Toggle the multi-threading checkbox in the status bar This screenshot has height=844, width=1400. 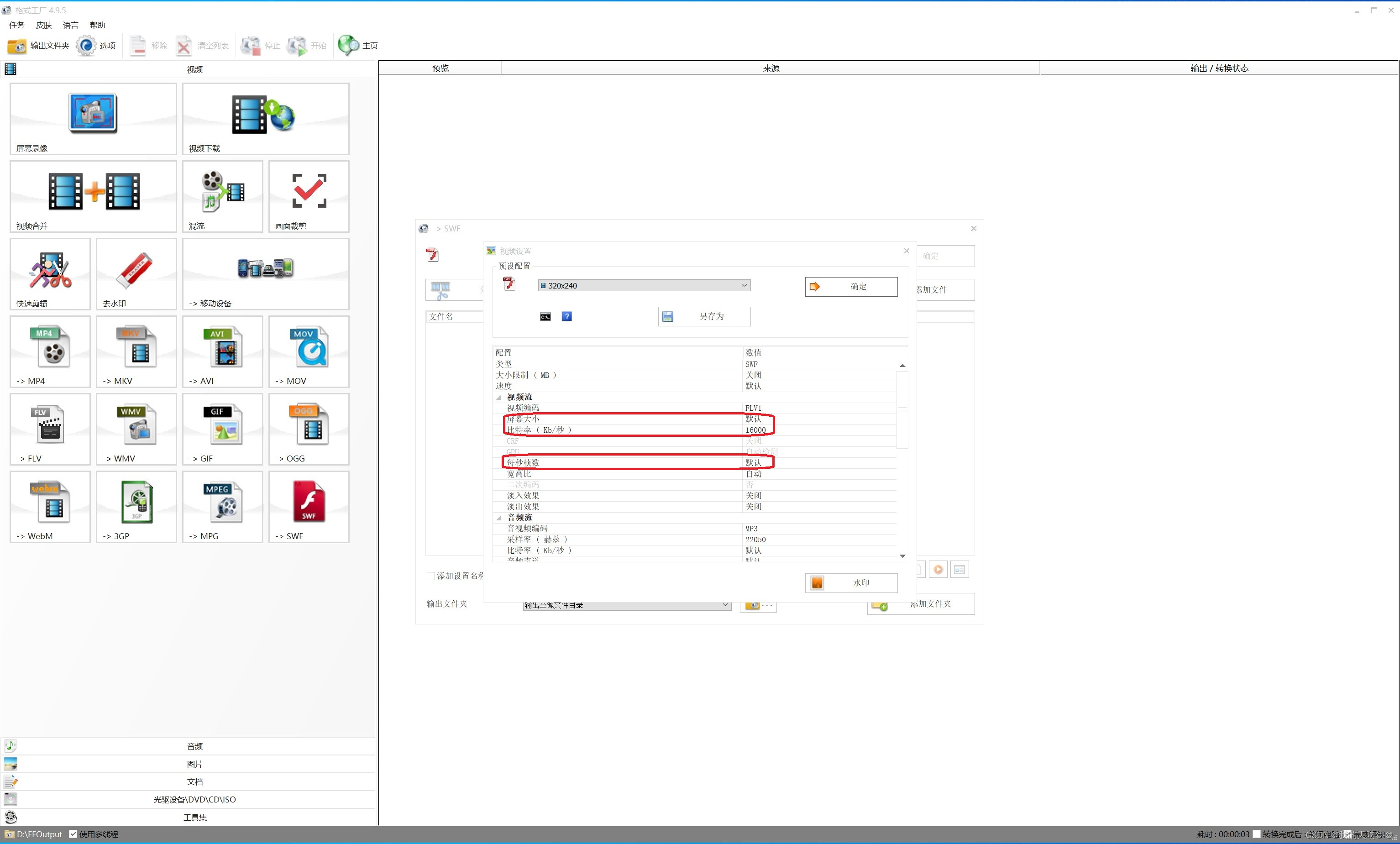click(x=73, y=834)
